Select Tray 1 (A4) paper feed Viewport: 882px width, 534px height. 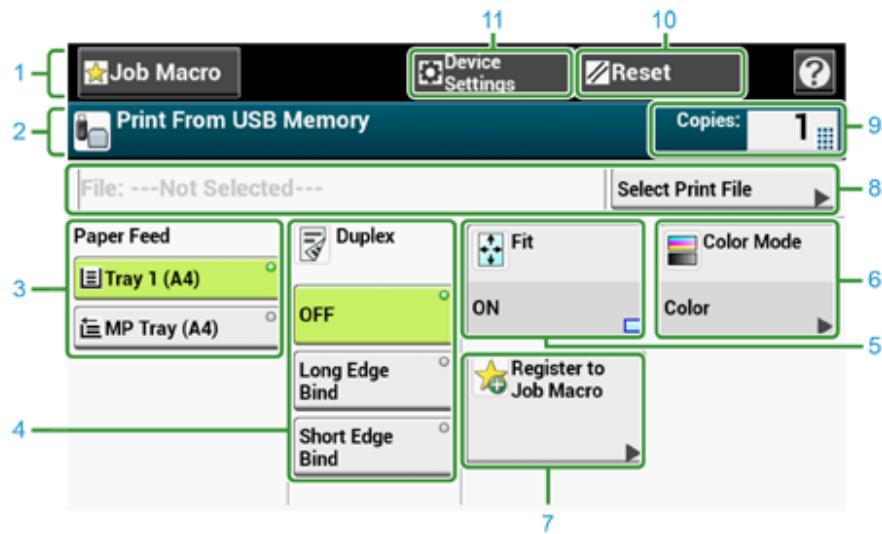(x=174, y=279)
